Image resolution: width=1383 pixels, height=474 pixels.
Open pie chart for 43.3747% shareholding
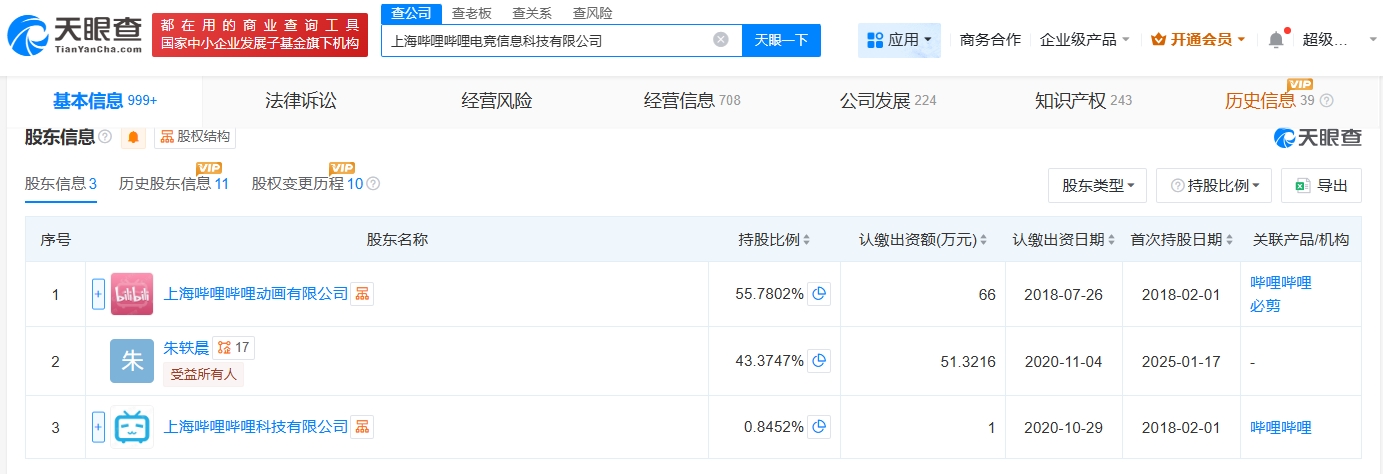[x=819, y=361]
